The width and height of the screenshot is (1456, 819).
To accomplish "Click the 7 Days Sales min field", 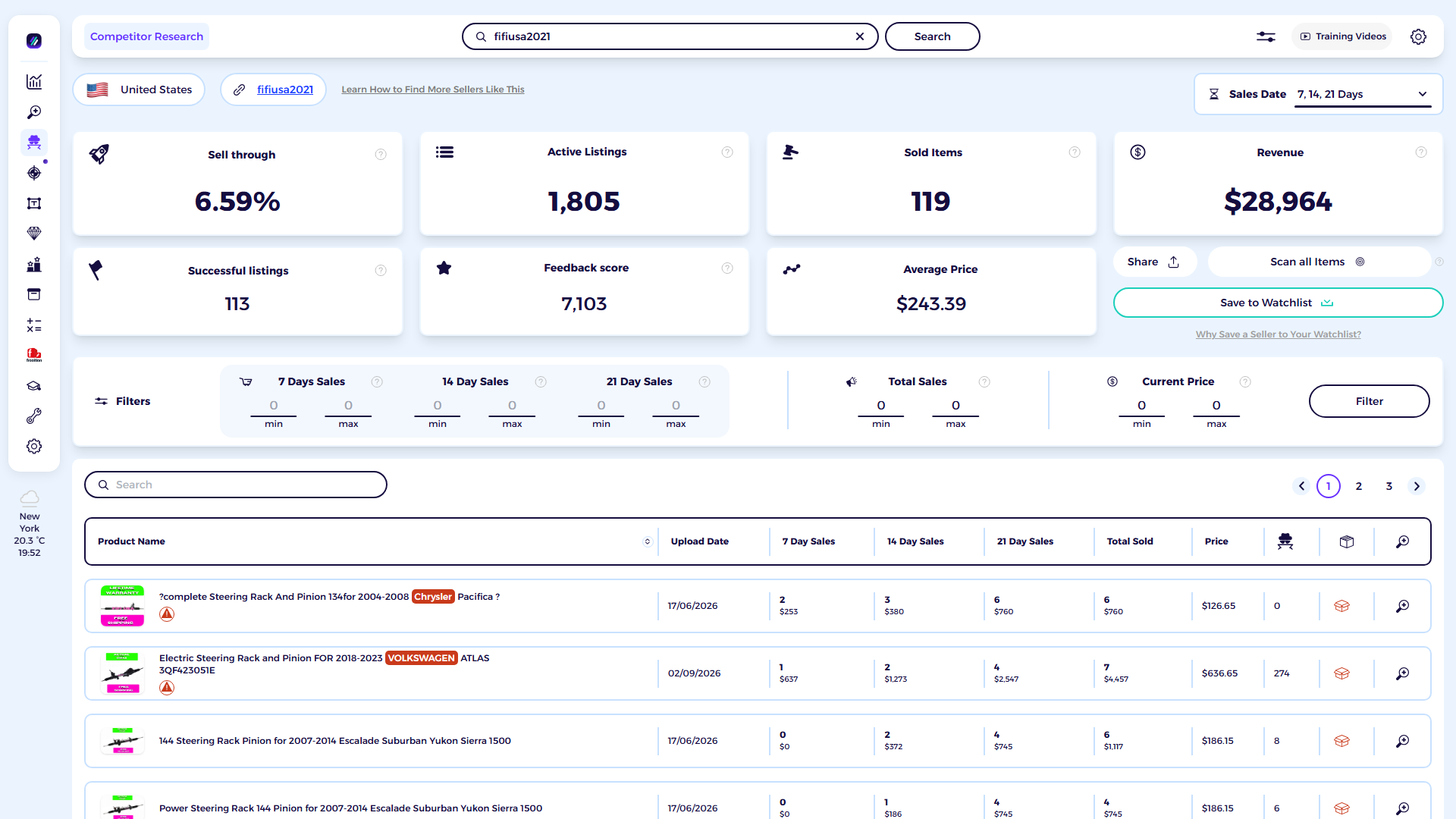I will tap(274, 406).
